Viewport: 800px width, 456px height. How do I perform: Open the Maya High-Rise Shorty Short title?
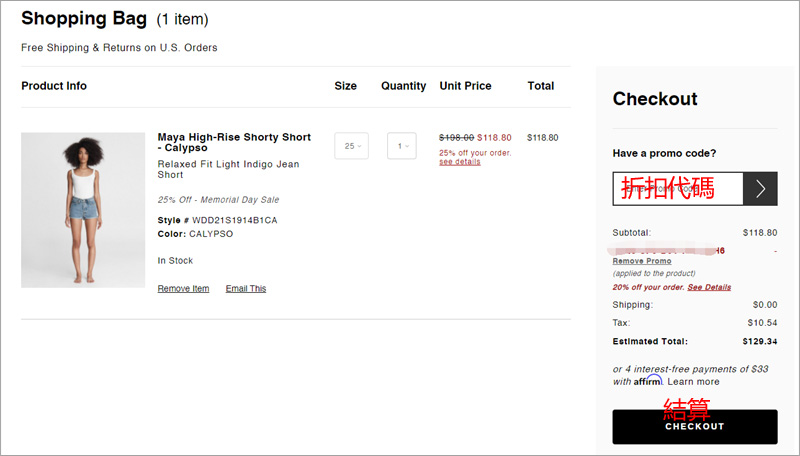(234, 142)
